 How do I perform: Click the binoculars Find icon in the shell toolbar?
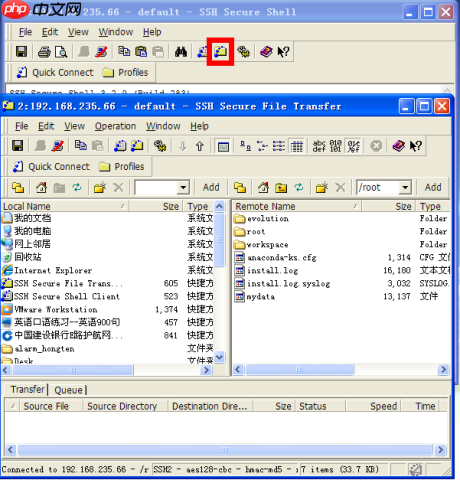coord(181,52)
